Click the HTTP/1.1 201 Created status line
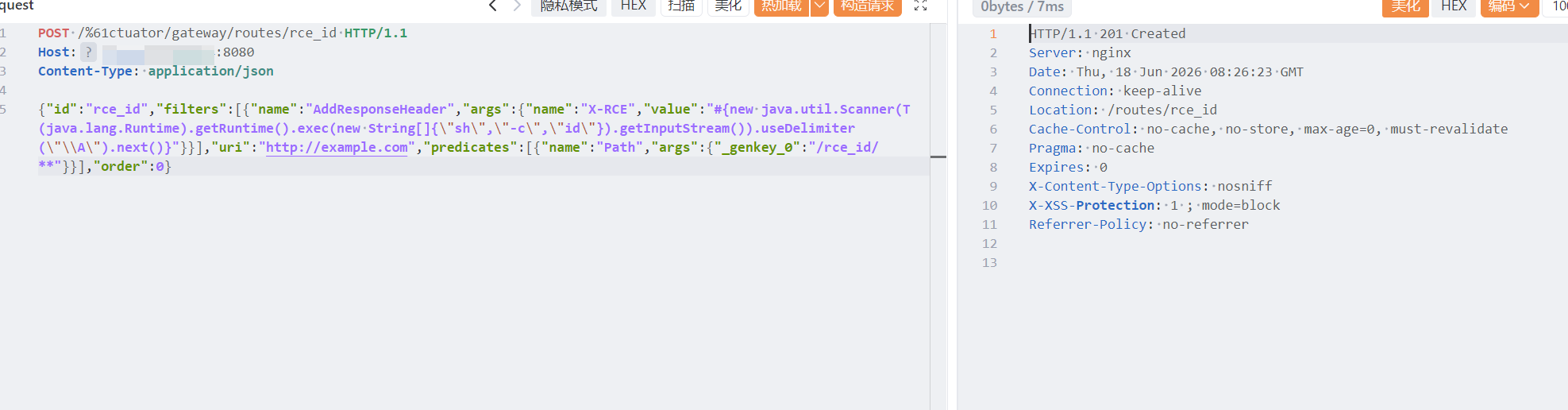1568x410 pixels. (1108, 34)
